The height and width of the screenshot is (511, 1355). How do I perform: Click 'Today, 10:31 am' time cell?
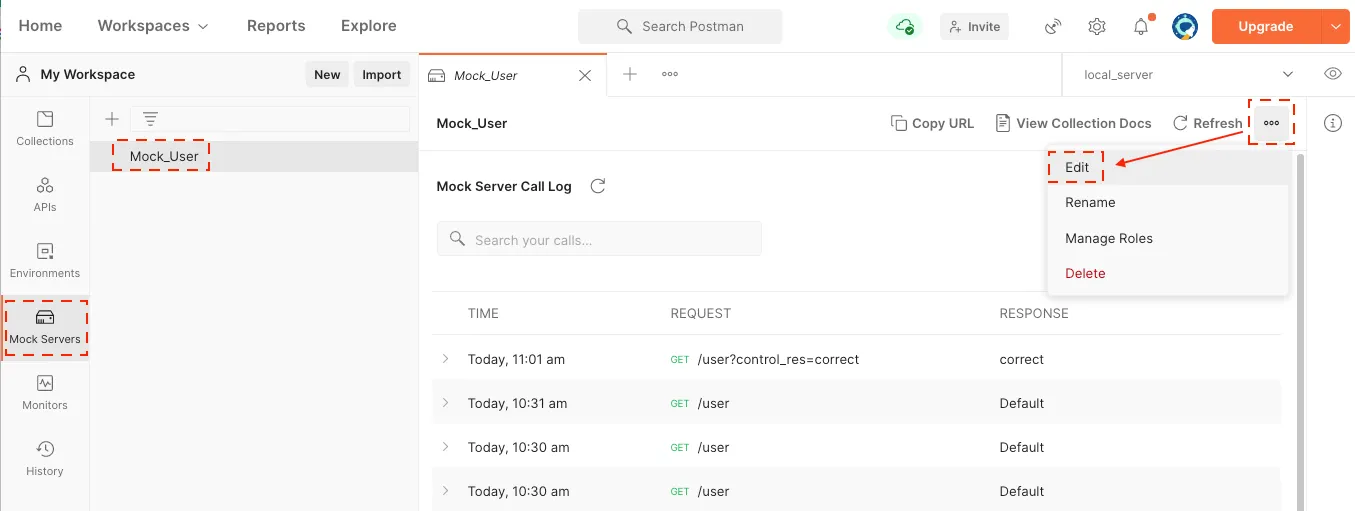(517, 403)
